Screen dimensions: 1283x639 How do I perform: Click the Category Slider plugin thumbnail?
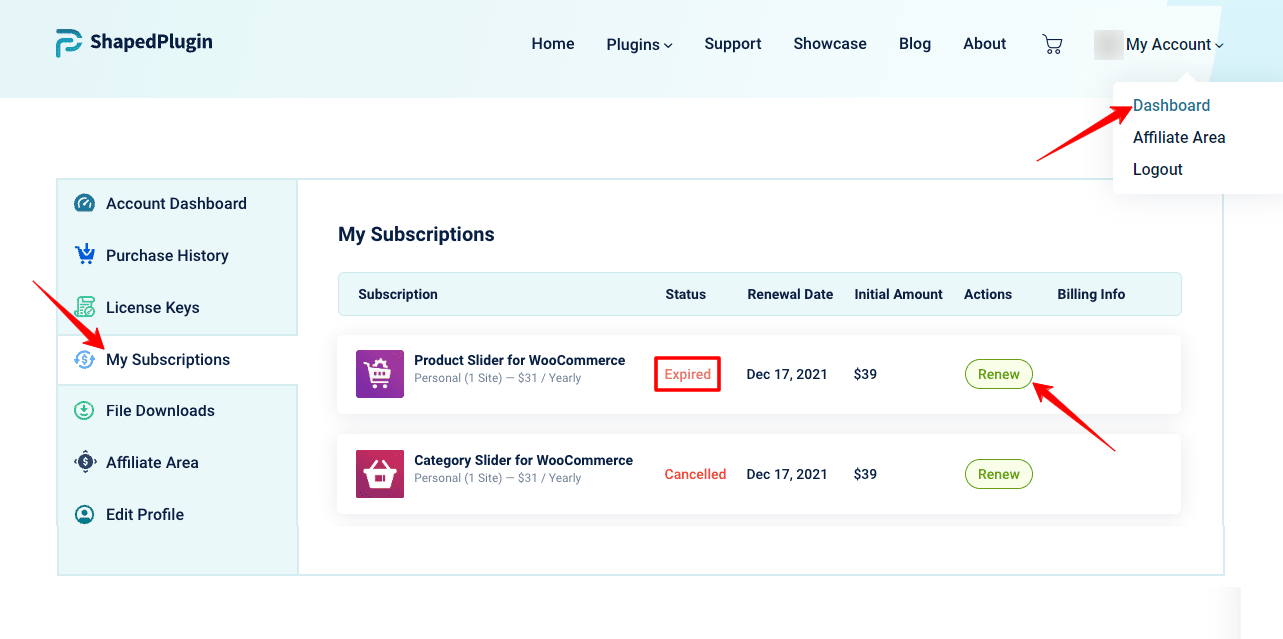pyautogui.click(x=380, y=474)
